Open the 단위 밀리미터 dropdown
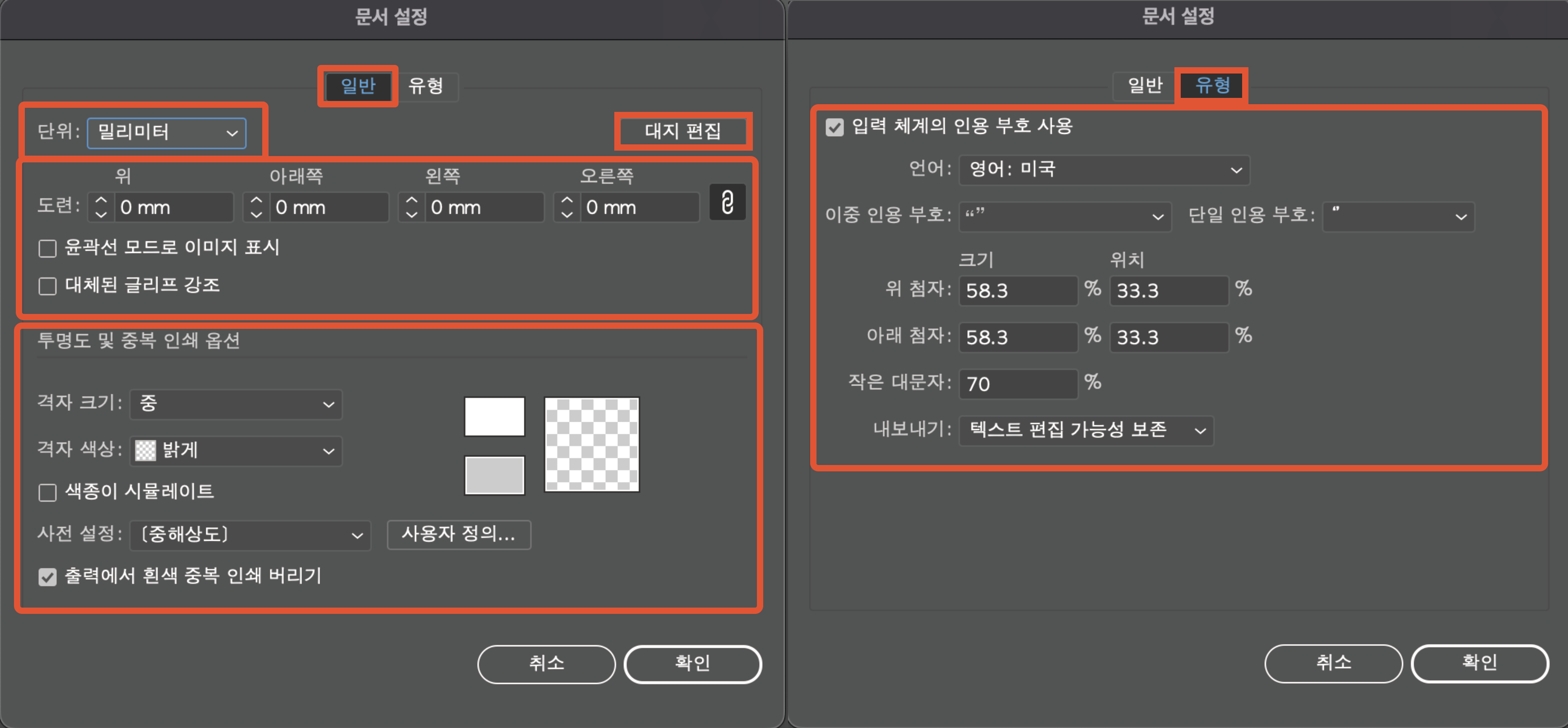Viewport: 1568px width, 728px height. point(166,133)
